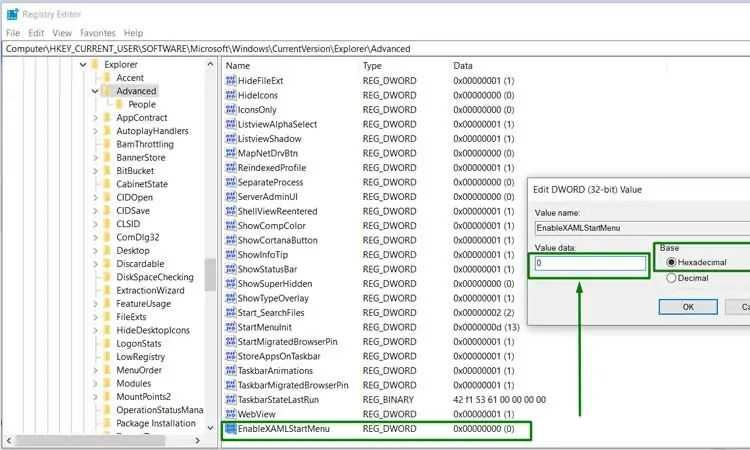The height and width of the screenshot is (450, 750).
Task: Click the ListviewAlphaSelect value icon
Action: (231, 124)
